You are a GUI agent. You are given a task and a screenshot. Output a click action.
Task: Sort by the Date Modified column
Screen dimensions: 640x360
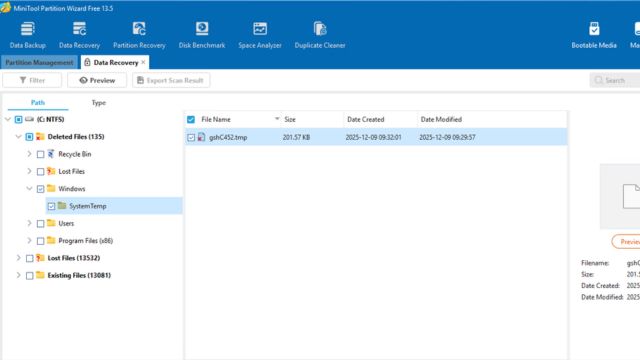tap(492, 119)
